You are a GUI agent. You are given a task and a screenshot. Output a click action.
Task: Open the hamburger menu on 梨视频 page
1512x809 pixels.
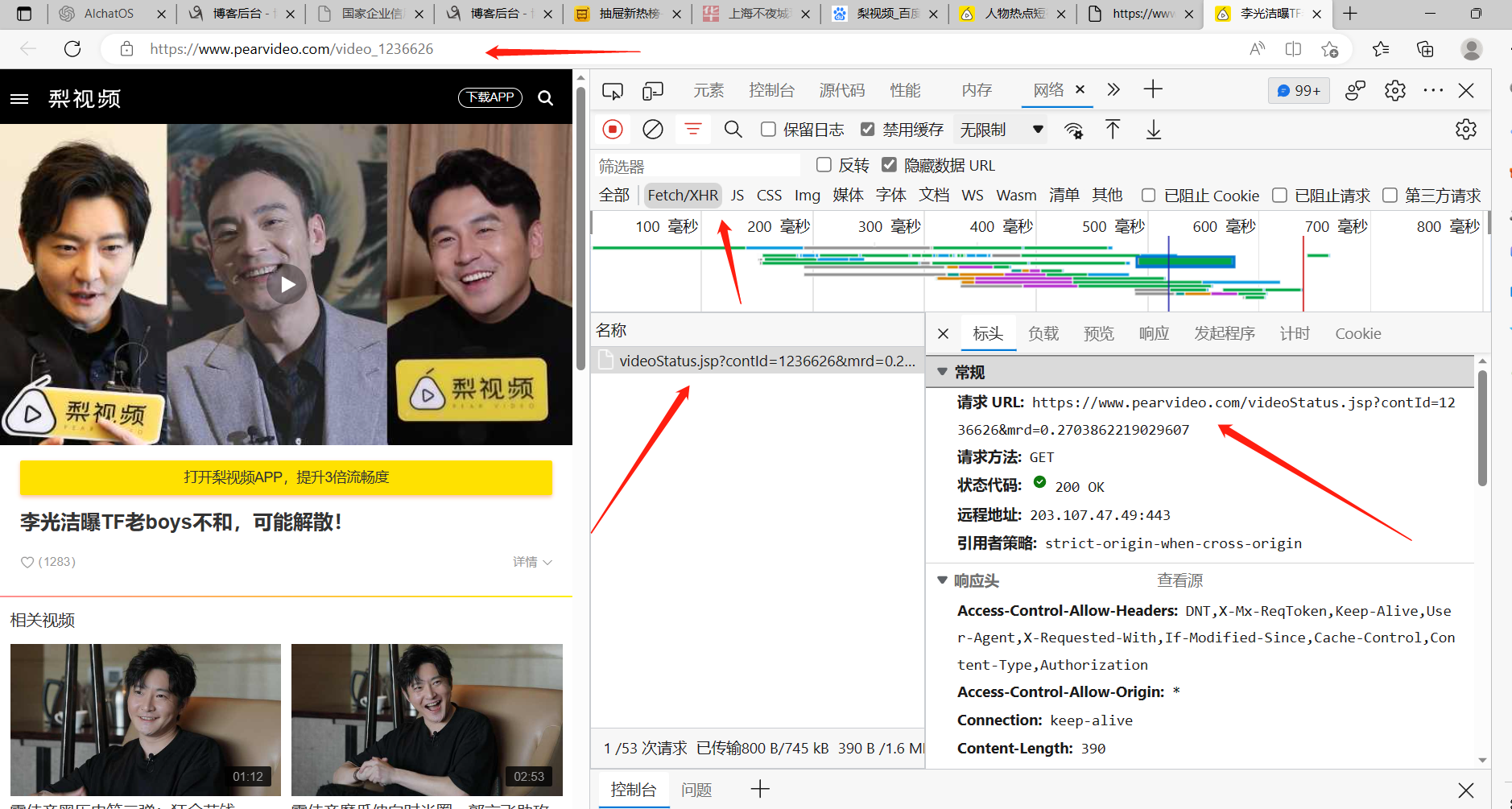click(19, 99)
